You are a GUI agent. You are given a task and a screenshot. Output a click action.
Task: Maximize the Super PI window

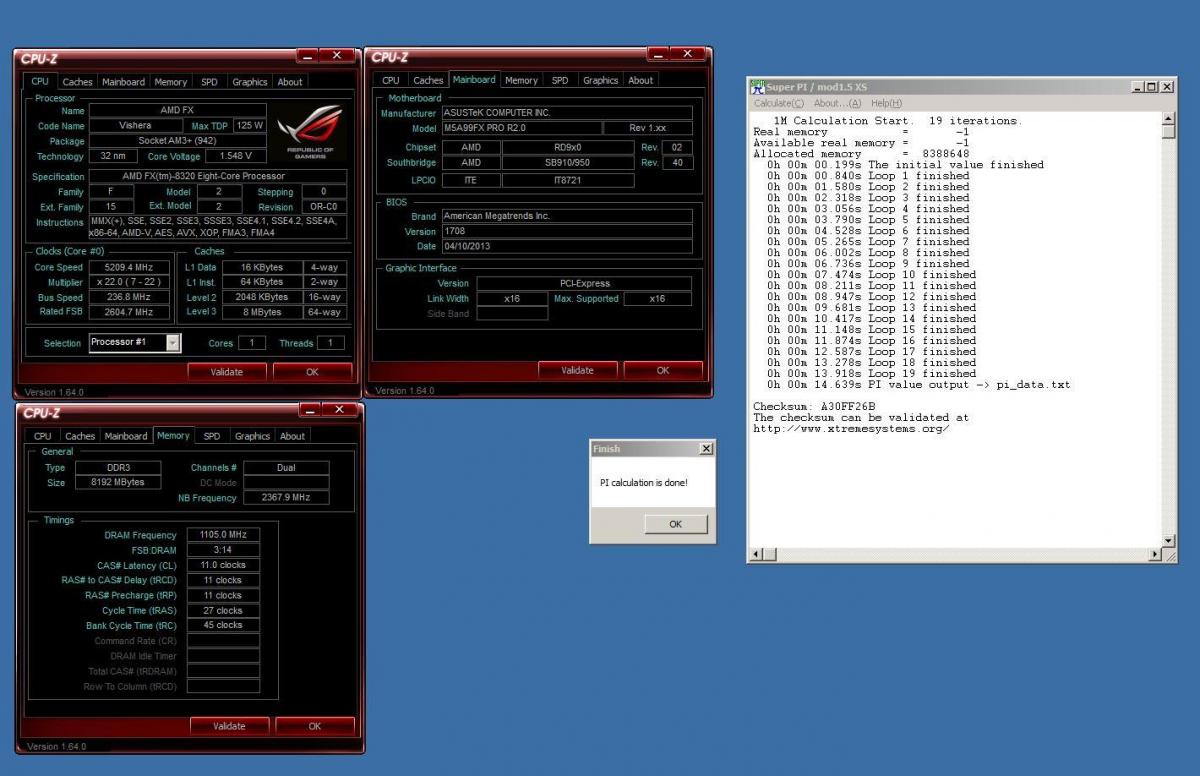point(1152,87)
